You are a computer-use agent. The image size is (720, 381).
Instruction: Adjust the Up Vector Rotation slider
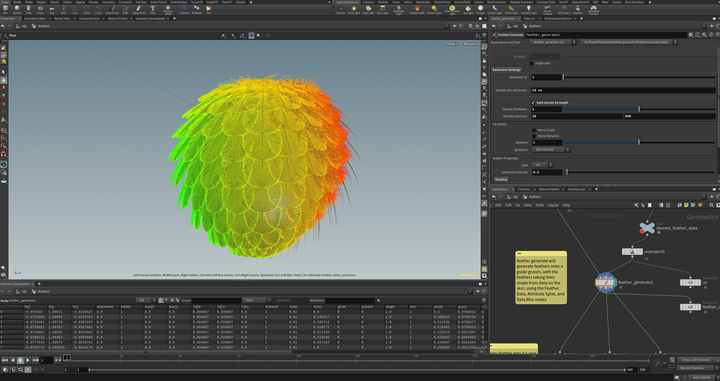coord(639,142)
